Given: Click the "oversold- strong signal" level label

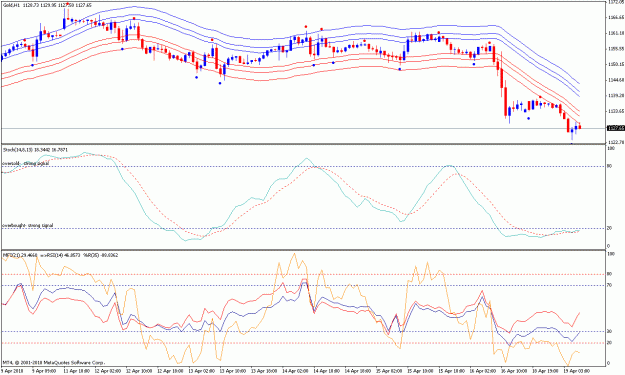Looking at the screenshot, I should coord(26,163).
